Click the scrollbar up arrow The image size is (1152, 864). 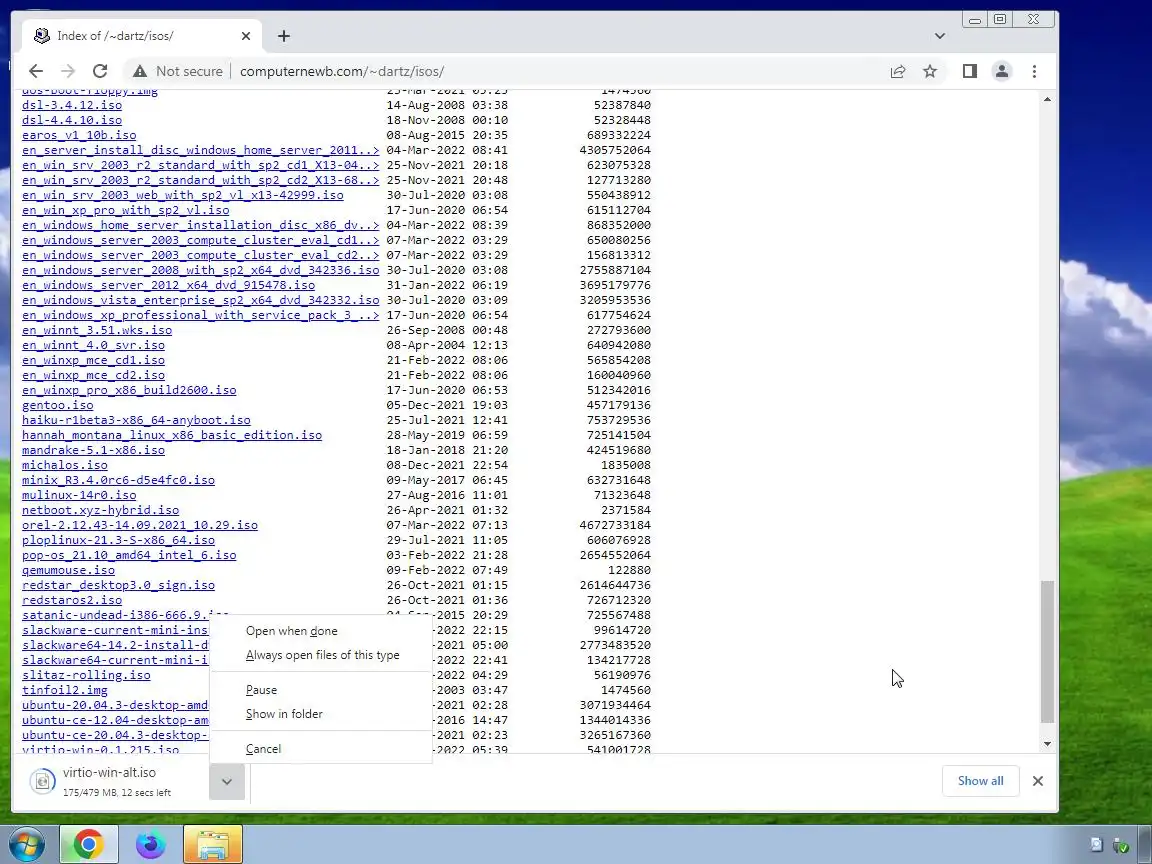(x=1048, y=98)
